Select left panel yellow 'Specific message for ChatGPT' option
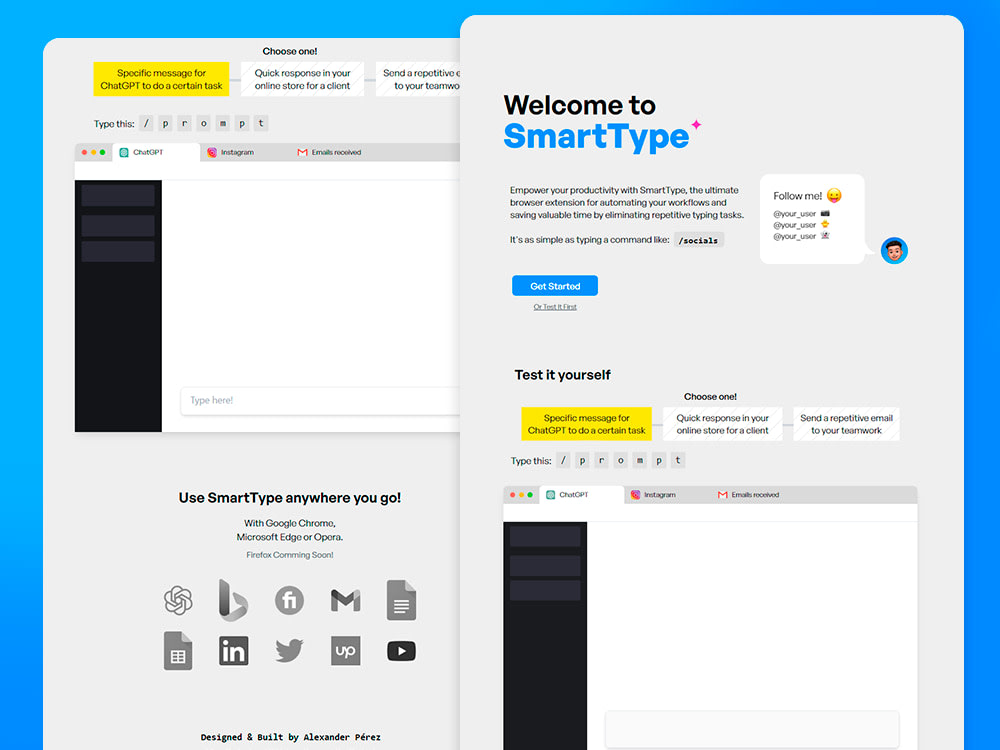 161,79
